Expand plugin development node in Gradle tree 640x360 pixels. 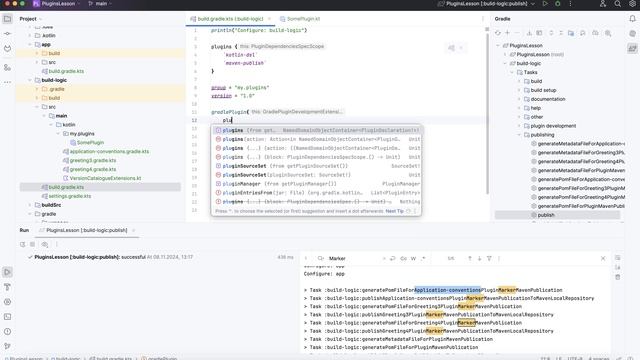[x=520, y=126]
